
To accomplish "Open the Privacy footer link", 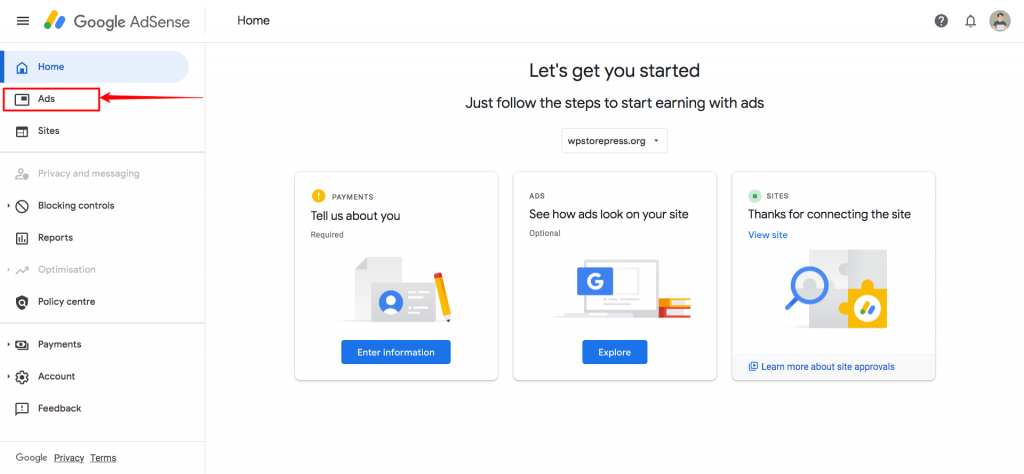I will tap(69, 458).
